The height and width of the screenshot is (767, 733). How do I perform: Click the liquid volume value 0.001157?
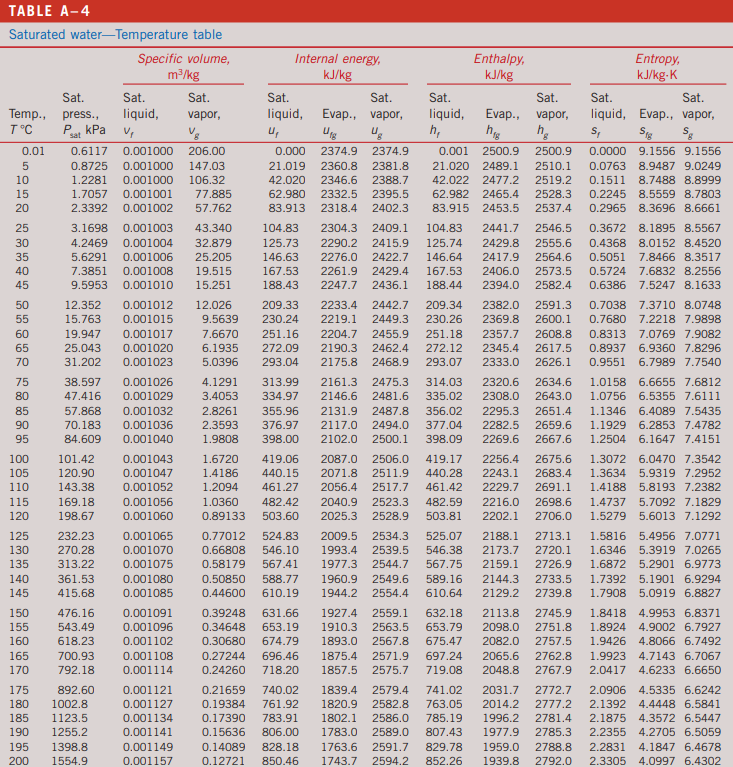pyautogui.click(x=148, y=761)
